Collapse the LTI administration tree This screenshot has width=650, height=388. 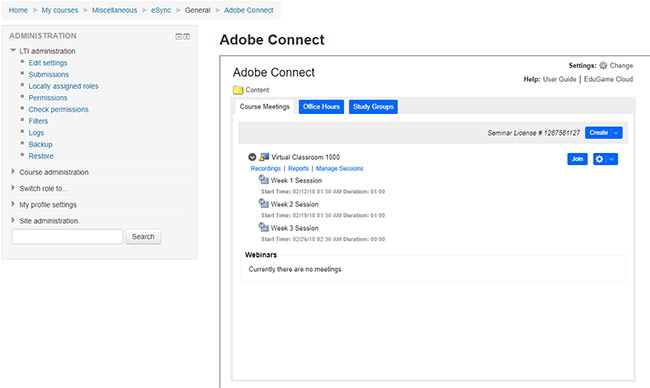coord(13,51)
